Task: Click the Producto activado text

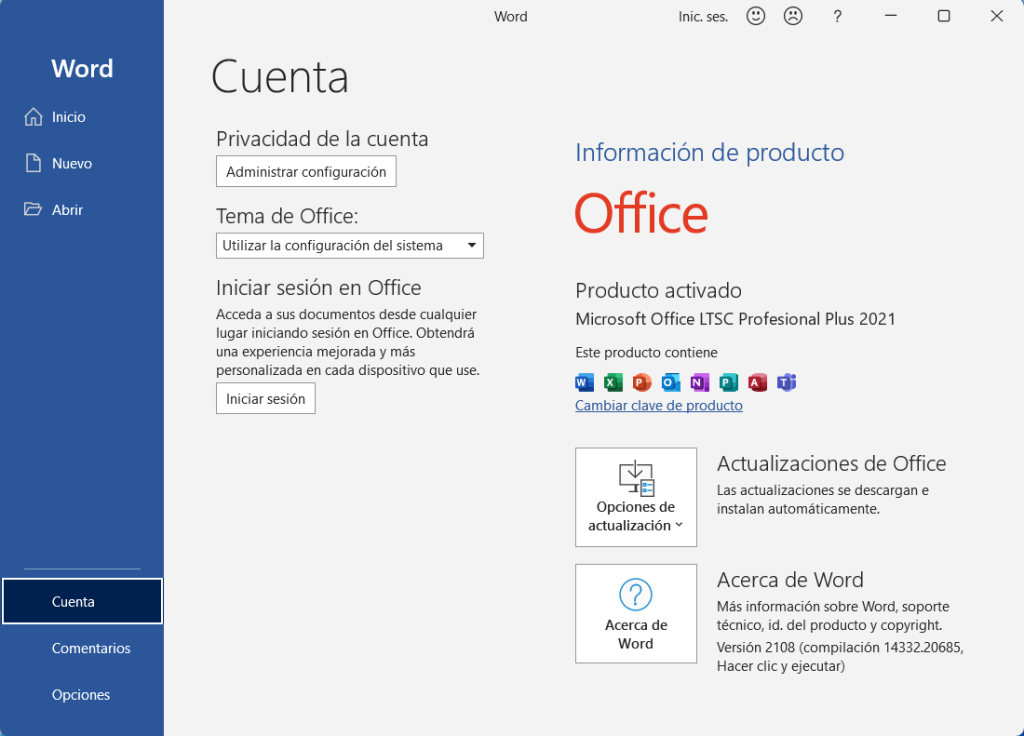Action: click(x=658, y=290)
